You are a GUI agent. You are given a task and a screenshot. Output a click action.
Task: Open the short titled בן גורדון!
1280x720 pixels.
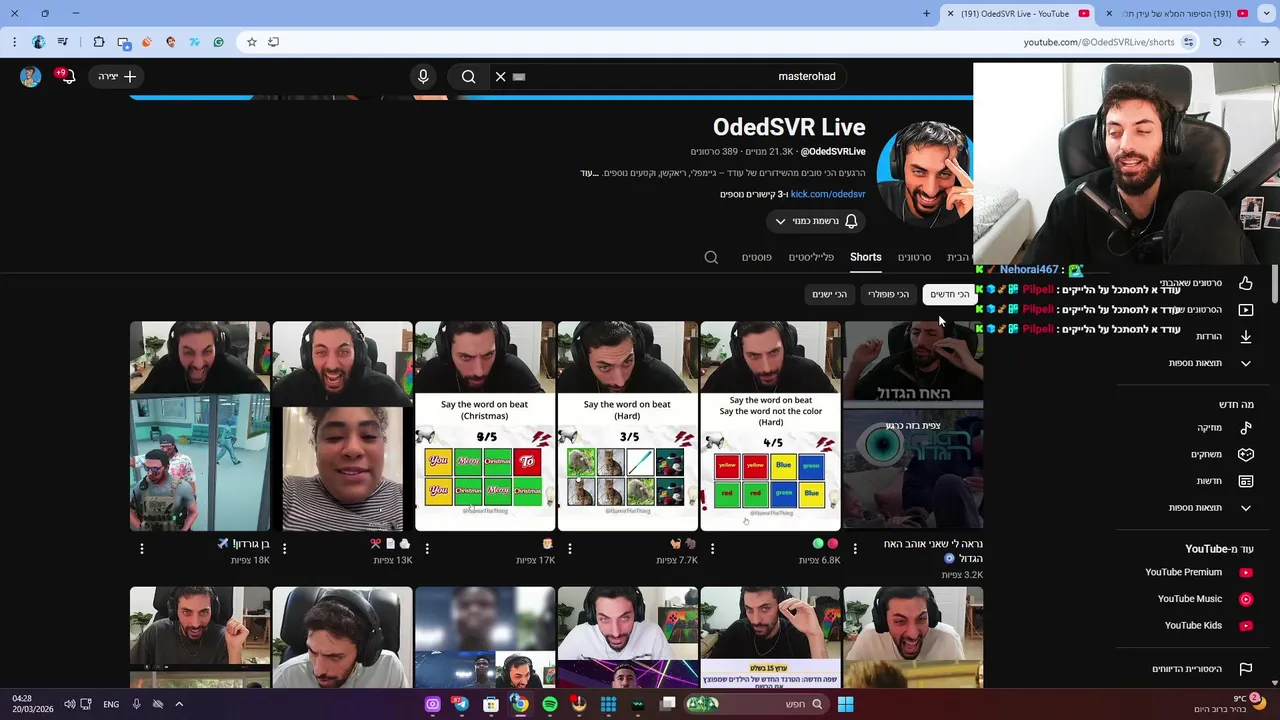click(200, 426)
